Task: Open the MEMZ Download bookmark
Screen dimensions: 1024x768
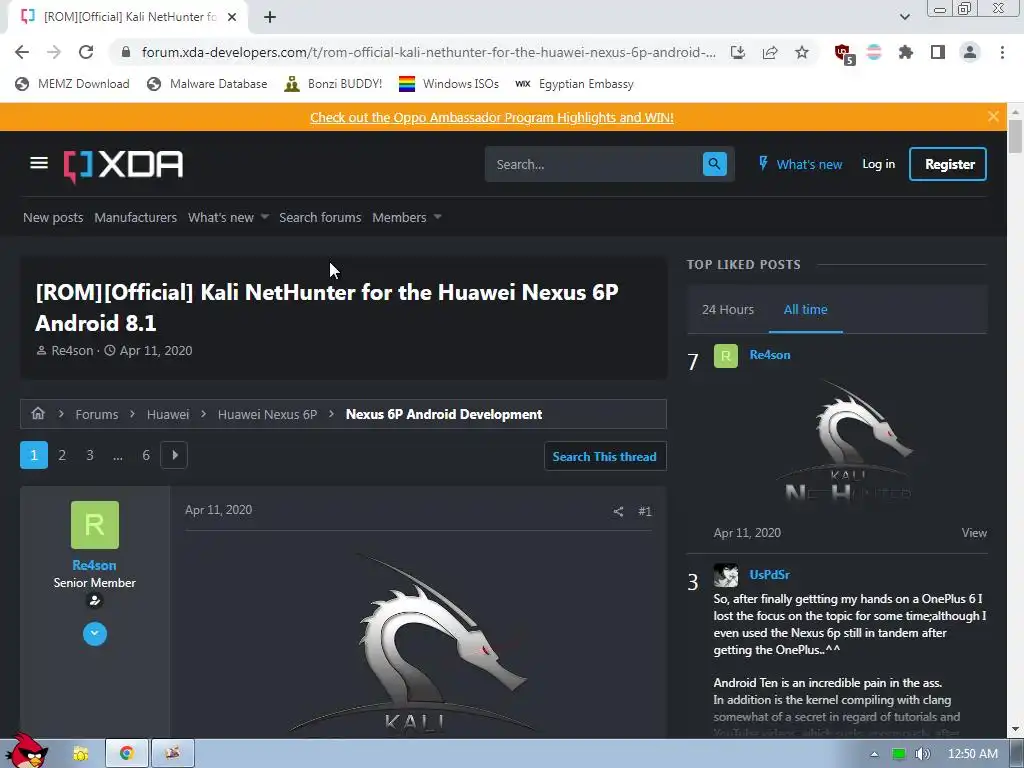Action: [72, 84]
